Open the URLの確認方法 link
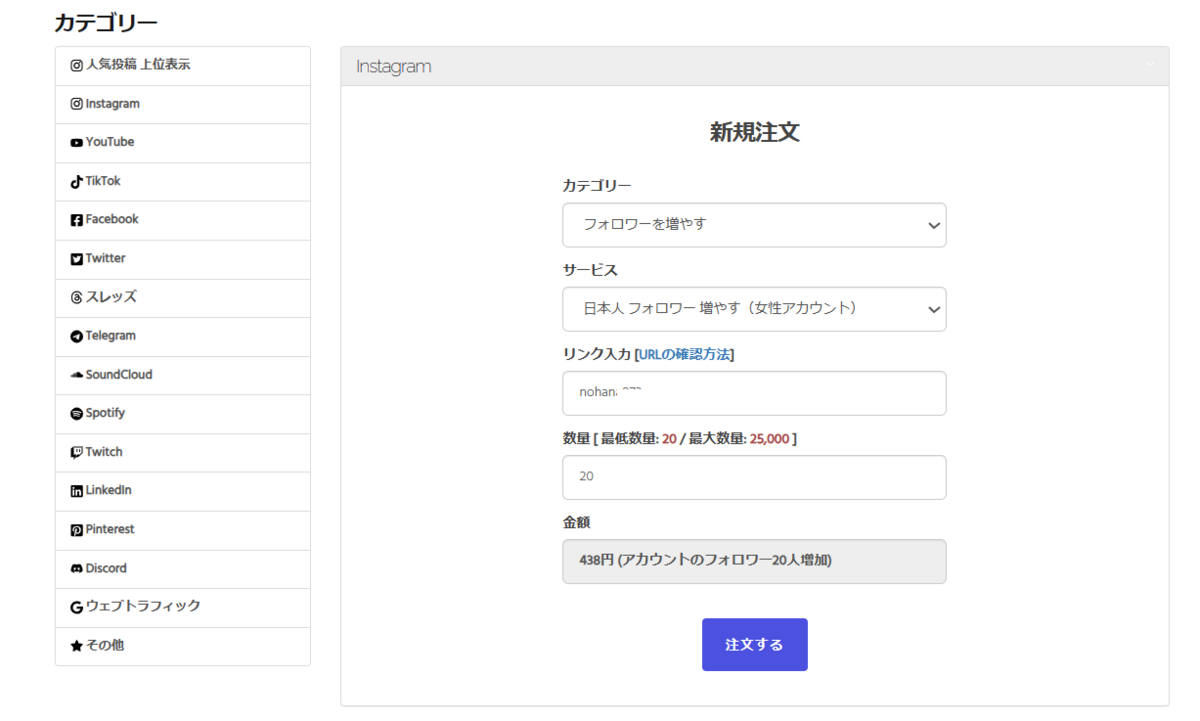This screenshot has width=1200, height=721. (x=684, y=354)
